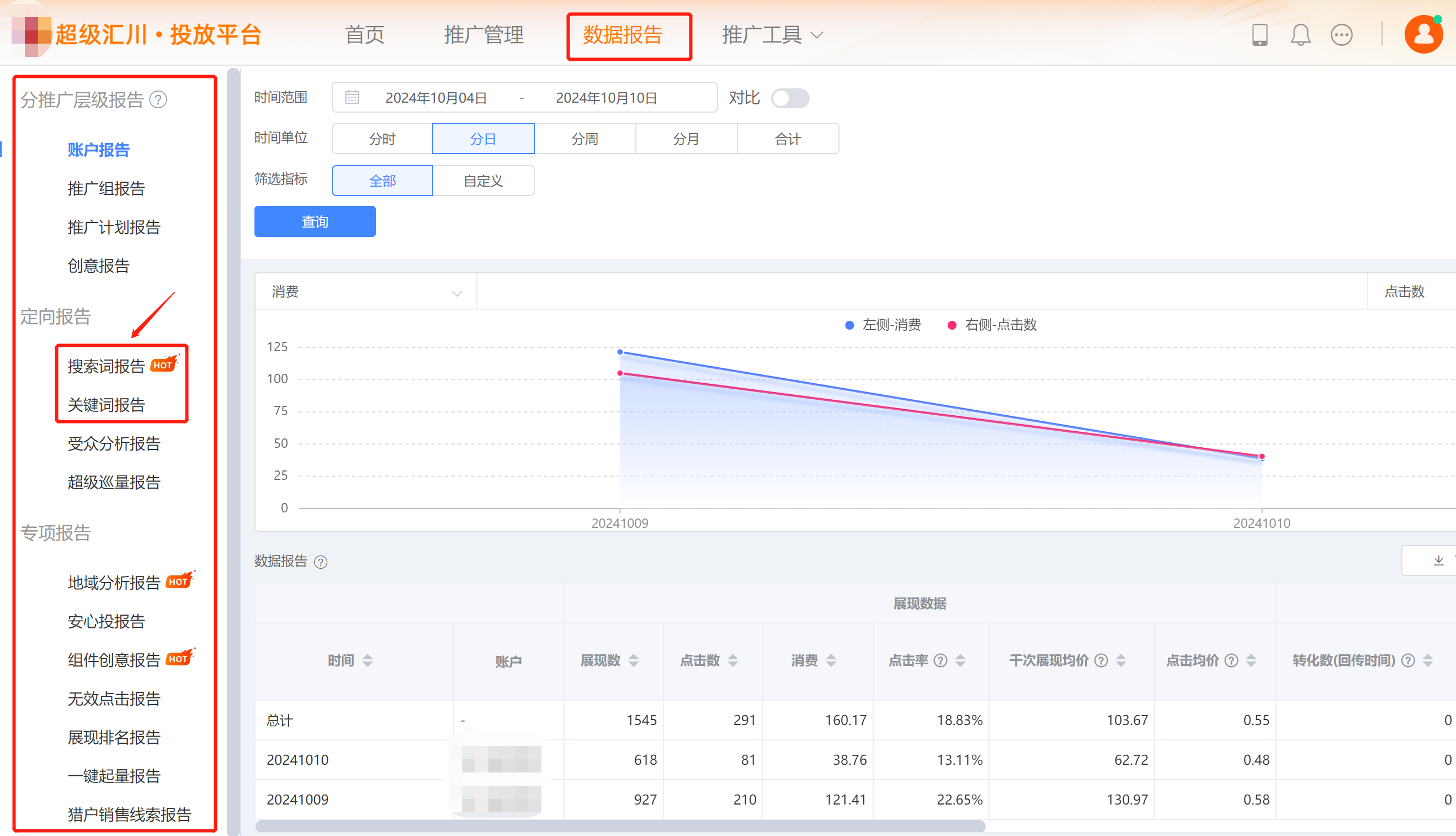The width and height of the screenshot is (1456, 836).
Task: Open 受众分析报告 link
Action: pyautogui.click(x=114, y=443)
